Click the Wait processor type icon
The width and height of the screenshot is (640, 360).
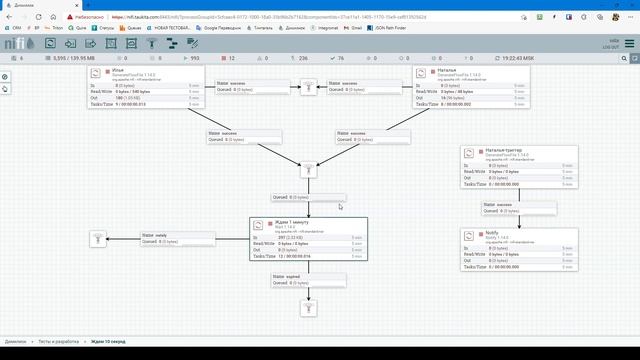coord(258,225)
